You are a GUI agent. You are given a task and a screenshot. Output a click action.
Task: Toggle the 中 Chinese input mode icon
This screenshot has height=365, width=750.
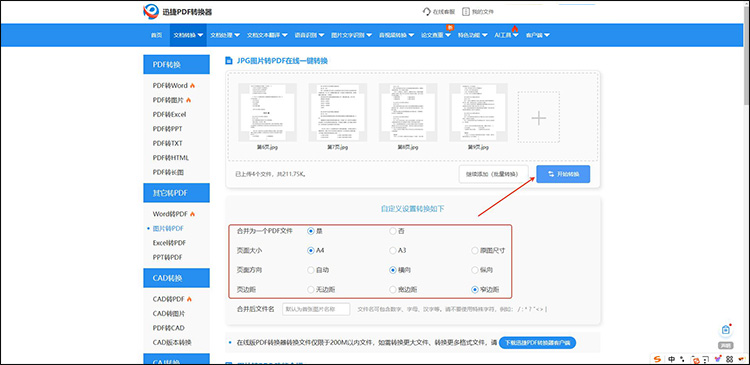[x=672, y=359]
